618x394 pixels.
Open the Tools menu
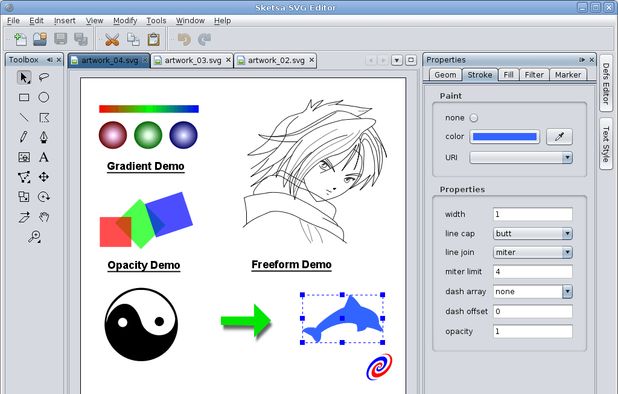tap(156, 20)
